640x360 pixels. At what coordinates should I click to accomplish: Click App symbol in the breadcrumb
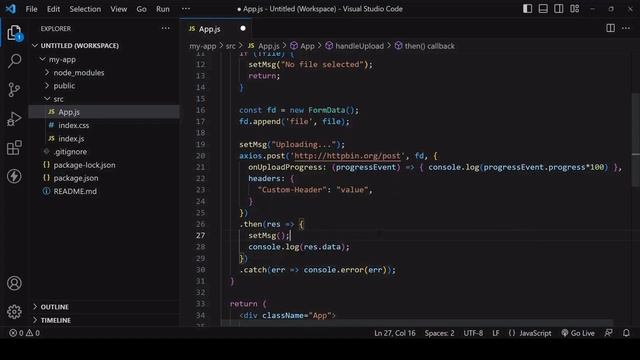[x=302, y=46]
